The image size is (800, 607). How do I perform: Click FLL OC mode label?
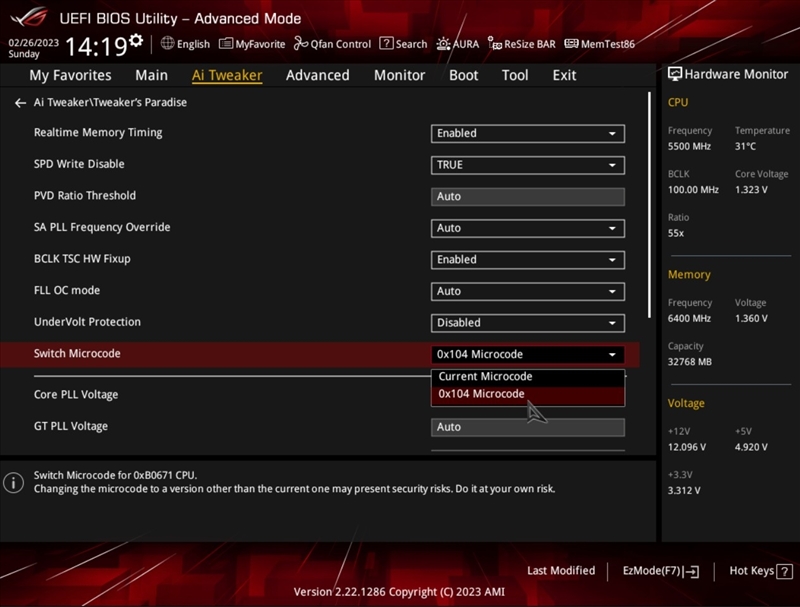(x=67, y=290)
